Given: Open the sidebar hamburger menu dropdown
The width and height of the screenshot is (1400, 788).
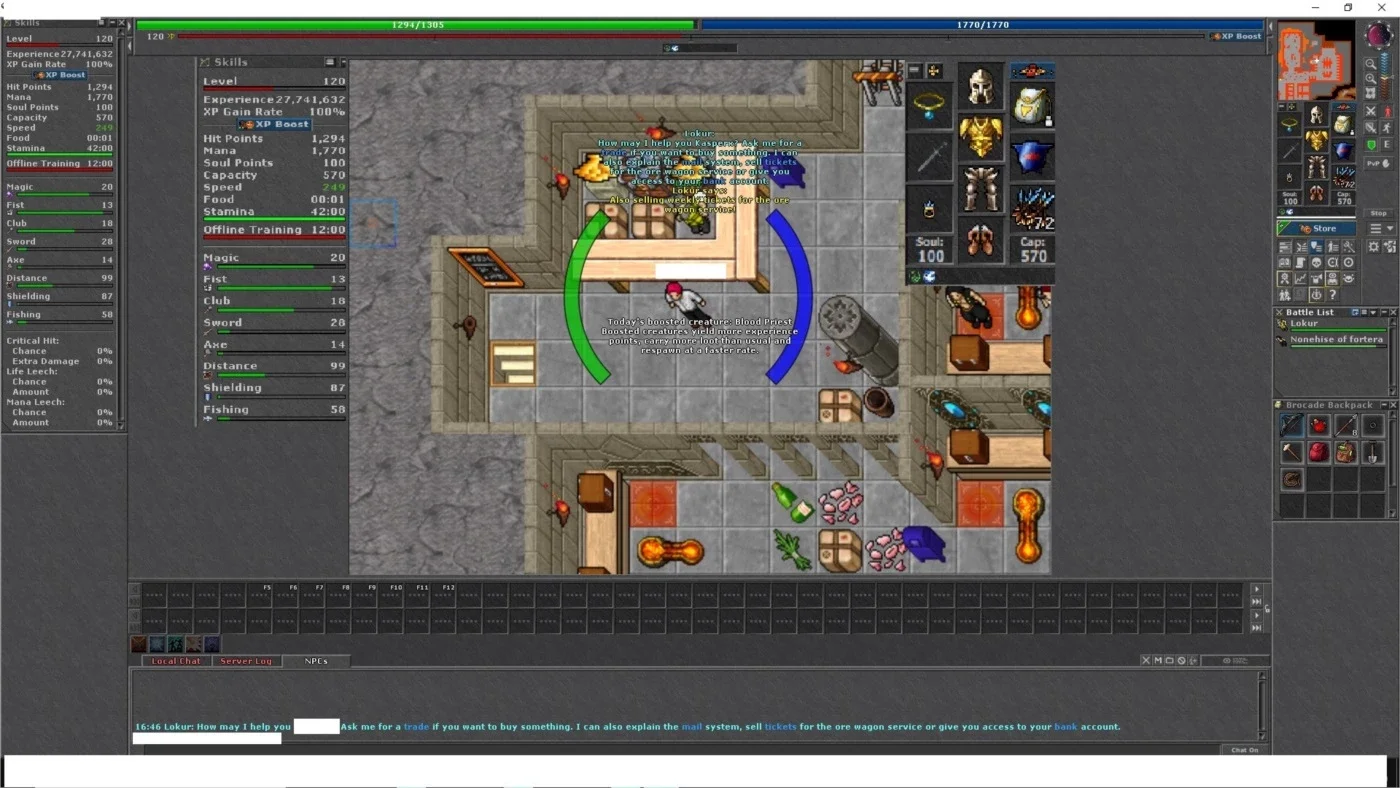Looking at the screenshot, I should coord(1381,229).
